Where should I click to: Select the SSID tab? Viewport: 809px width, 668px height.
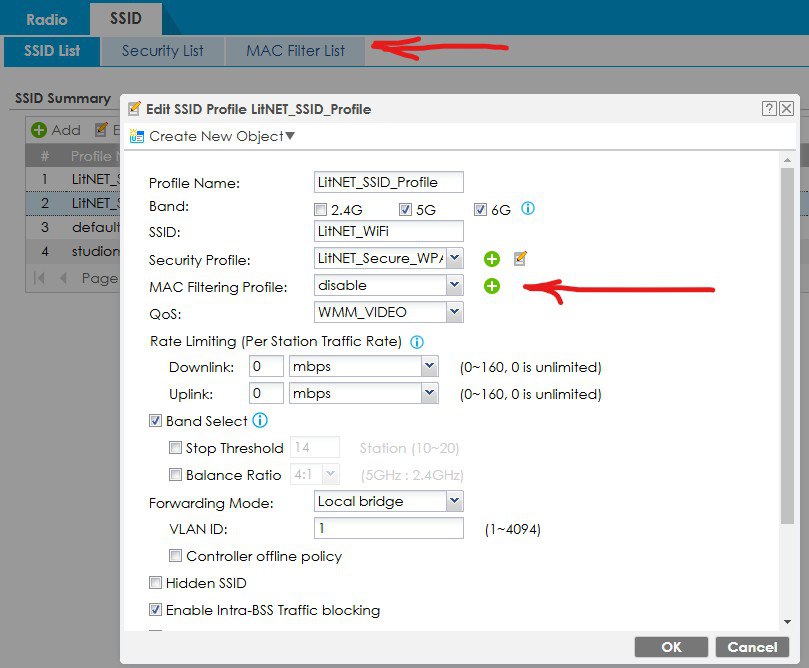pyautogui.click(x=125, y=19)
